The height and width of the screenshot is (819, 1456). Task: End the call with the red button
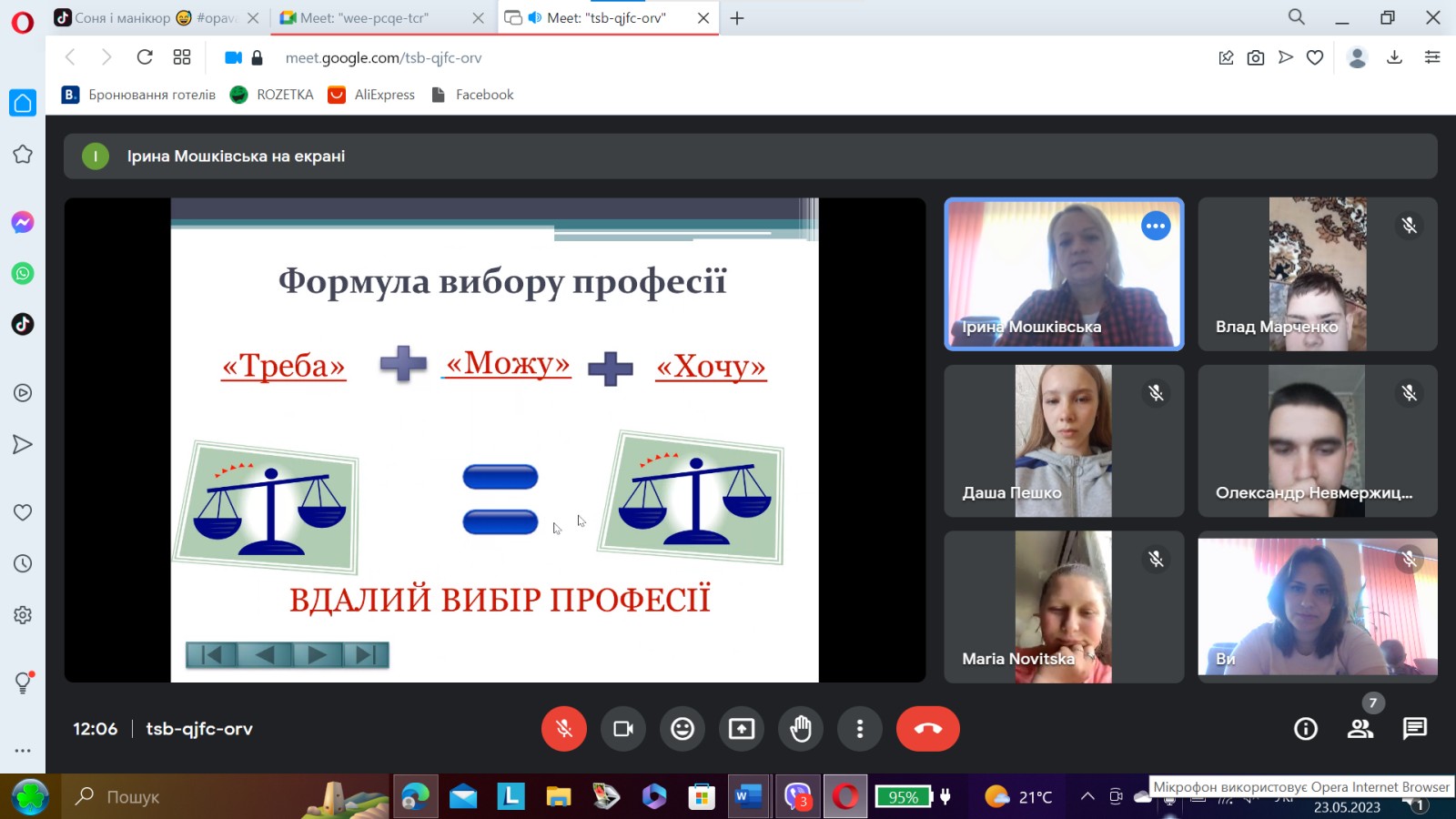click(x=927, y=728)
